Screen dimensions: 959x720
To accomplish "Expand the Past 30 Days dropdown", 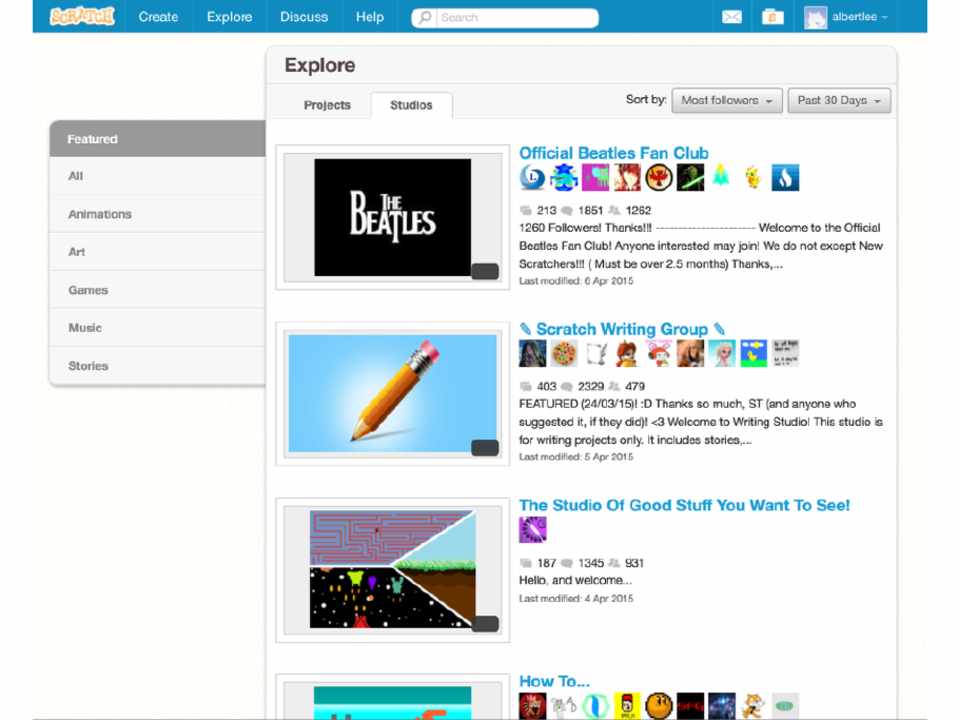I will [838, 100].
